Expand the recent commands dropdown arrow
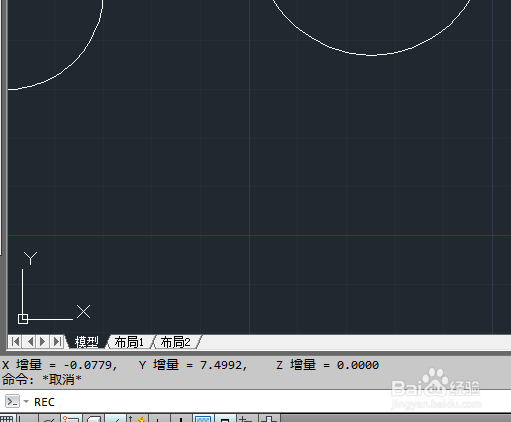511x422 pixels. click(26, 401)
